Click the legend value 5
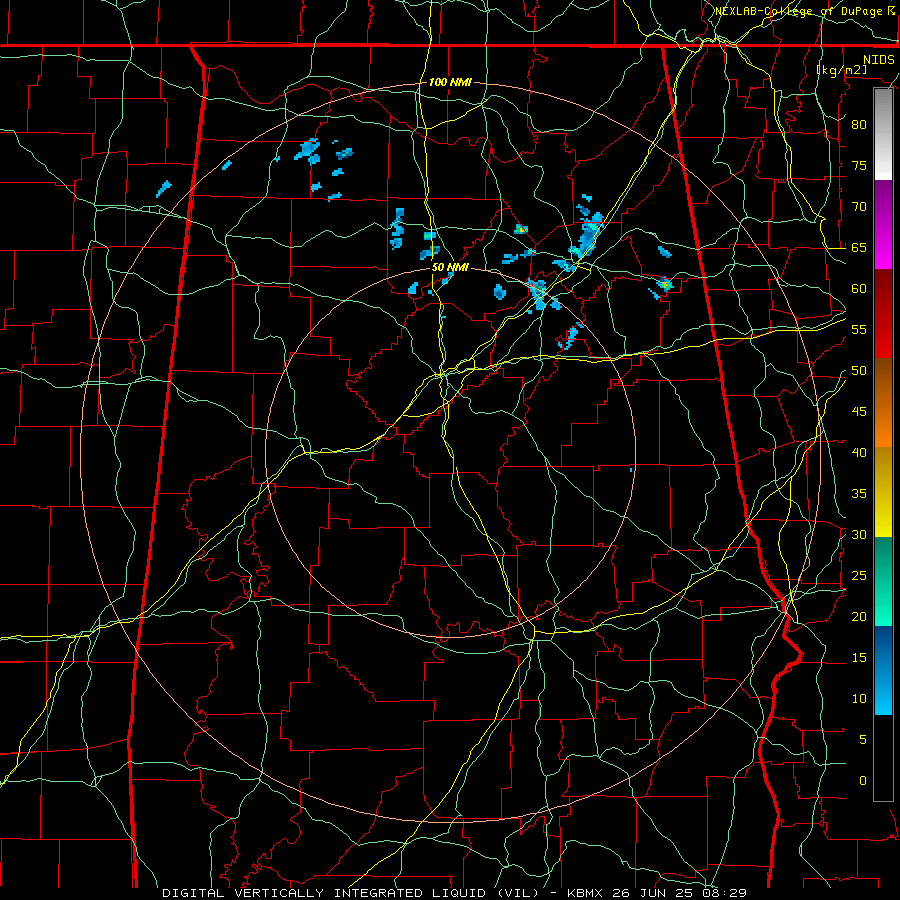 863,740
